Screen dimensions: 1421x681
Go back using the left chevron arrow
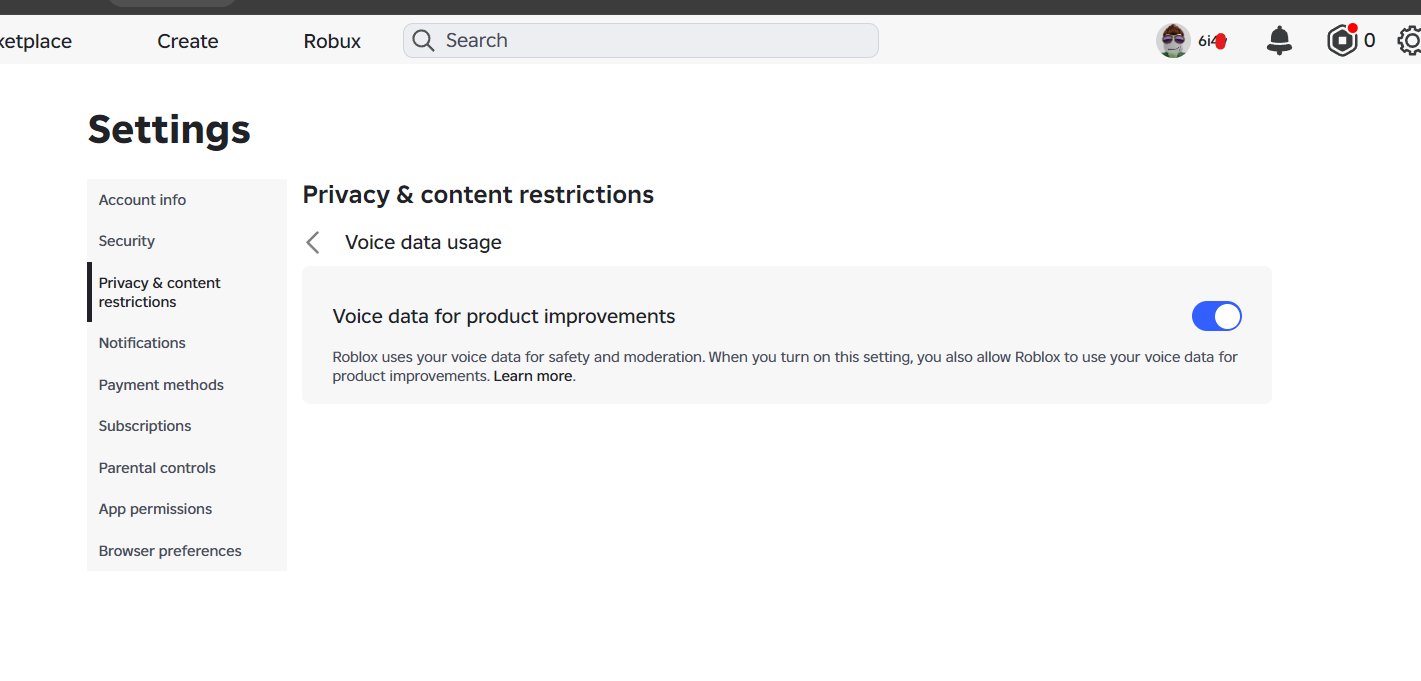click(x=313, y=242)
